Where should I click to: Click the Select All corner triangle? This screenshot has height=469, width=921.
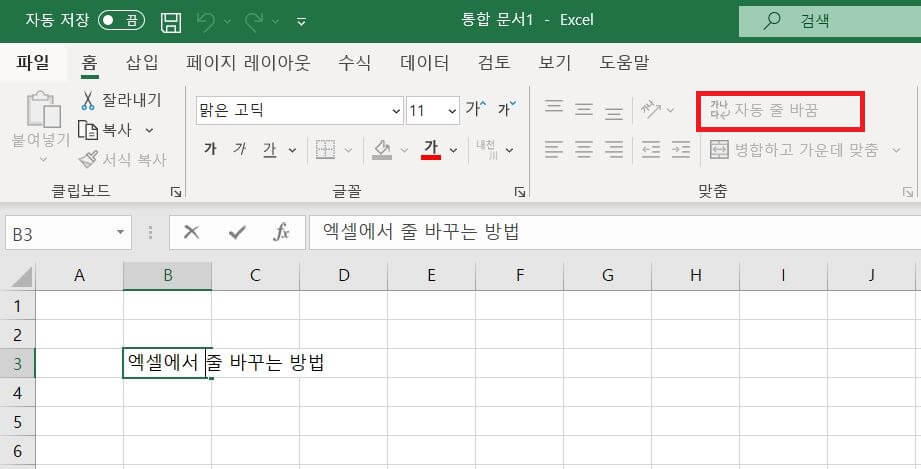click(x=21, y=276)
